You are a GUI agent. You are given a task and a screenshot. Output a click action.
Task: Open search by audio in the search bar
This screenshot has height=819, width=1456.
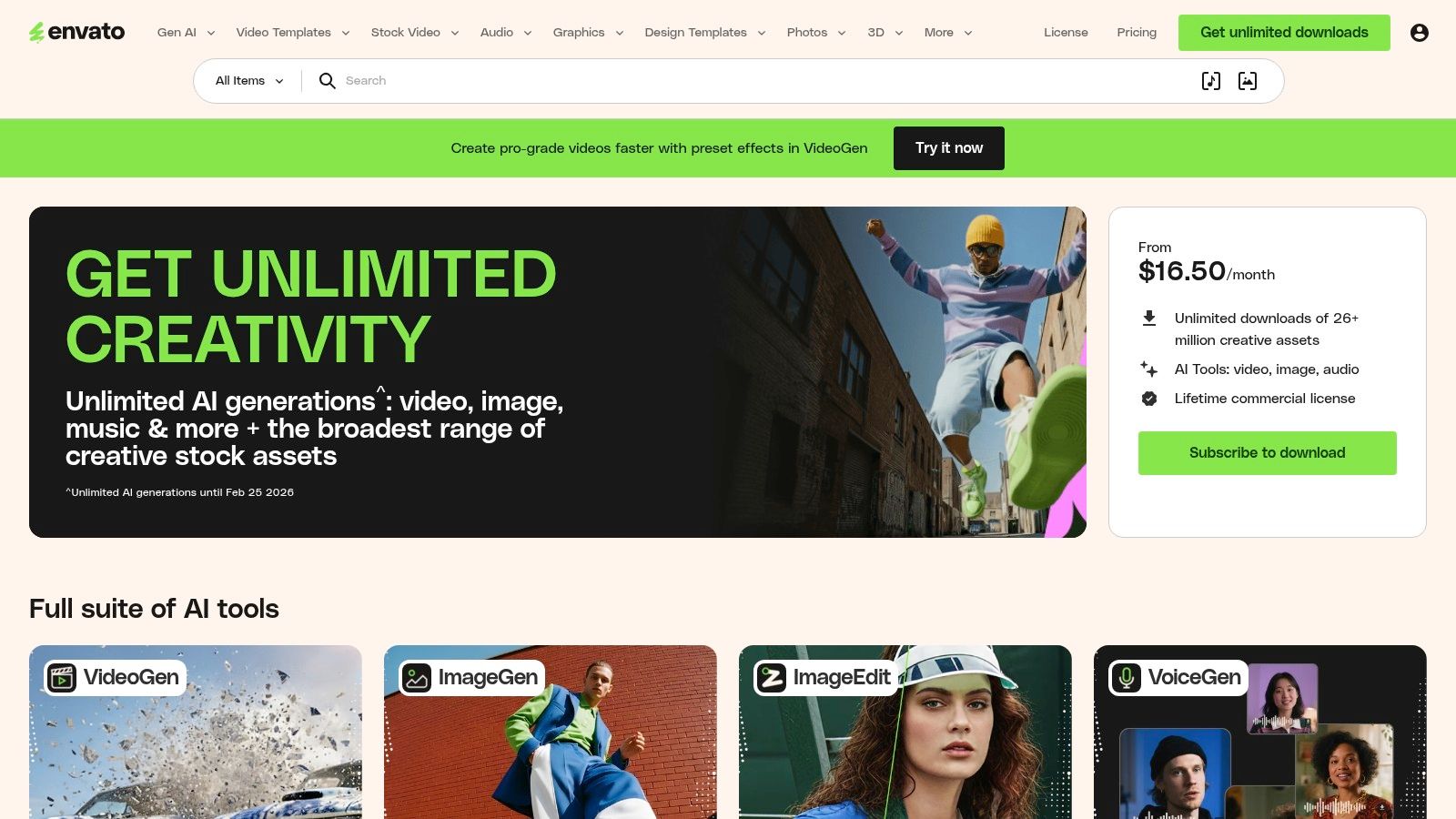click(x=1210, y=80)
